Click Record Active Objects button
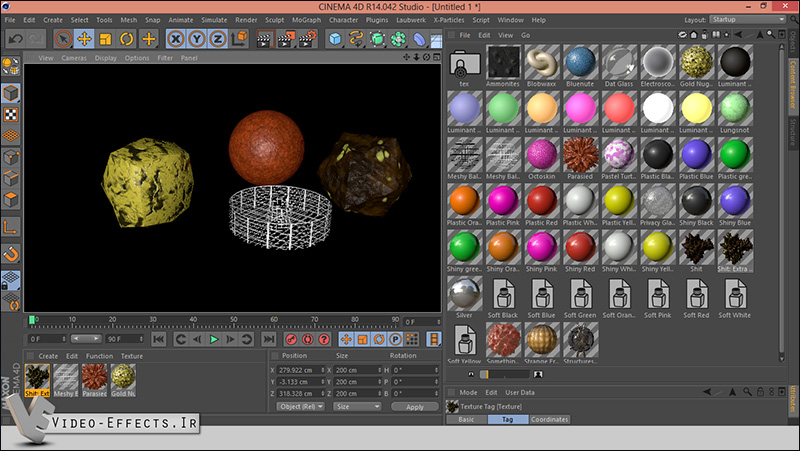 tap(291, 339)
